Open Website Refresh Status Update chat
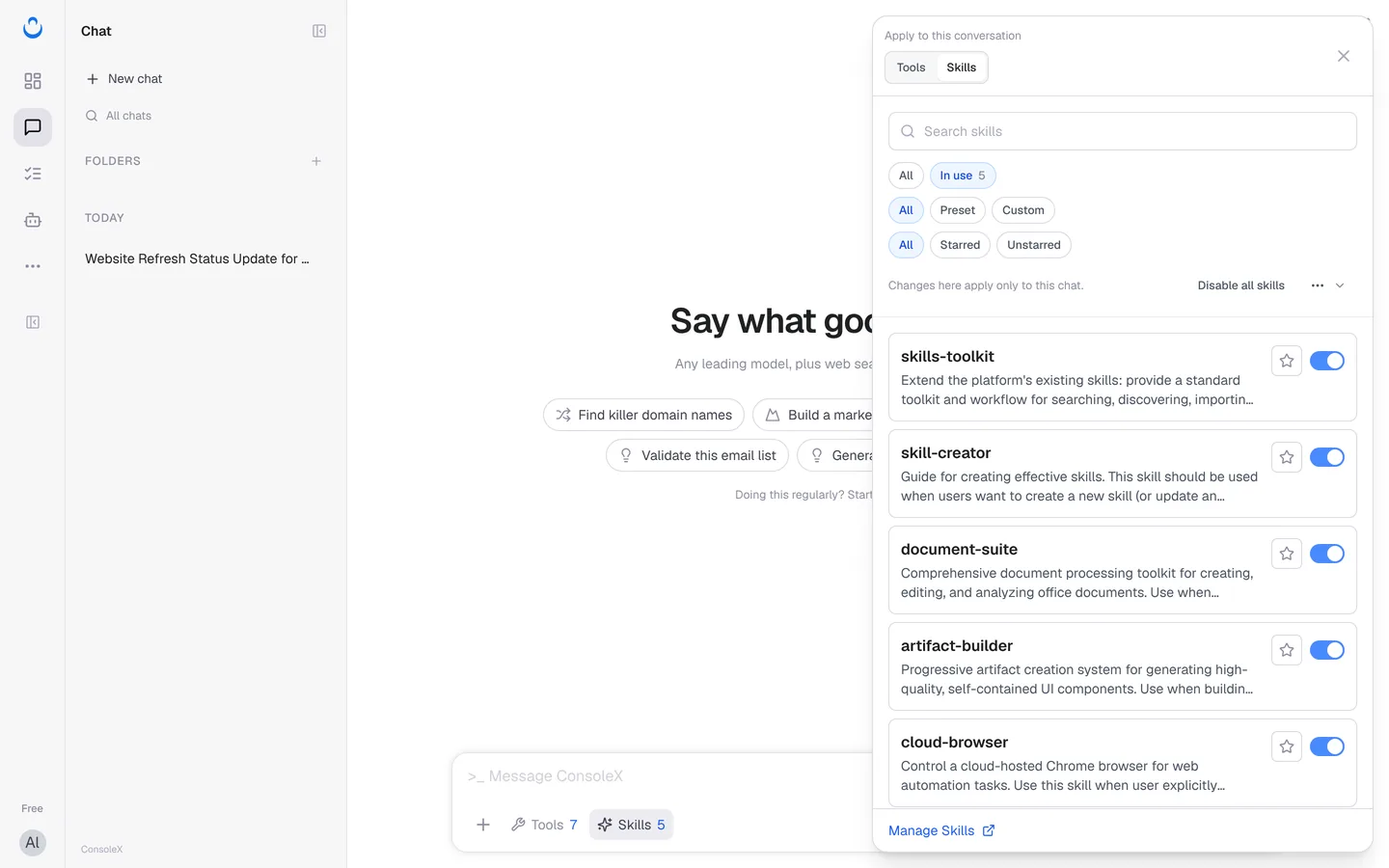1389x868 pixels. pos(198,258)
